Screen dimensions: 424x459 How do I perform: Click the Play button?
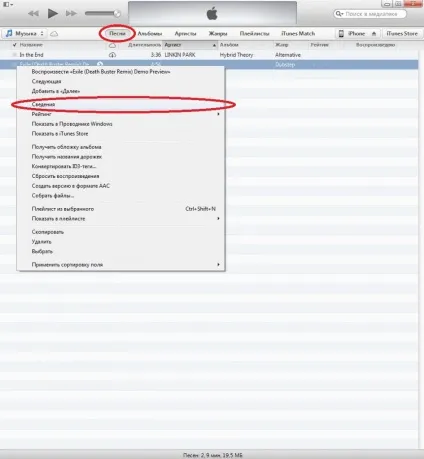(53, 13)
